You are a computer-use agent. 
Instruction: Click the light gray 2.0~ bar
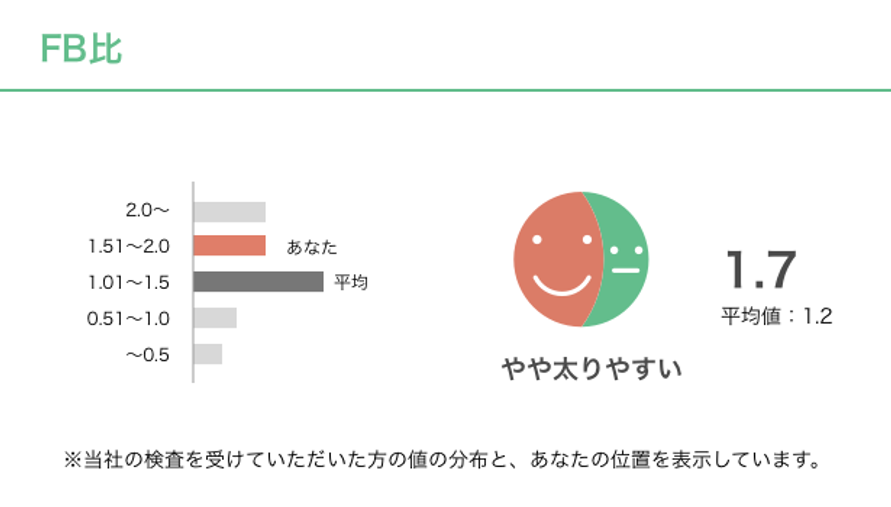229,211
